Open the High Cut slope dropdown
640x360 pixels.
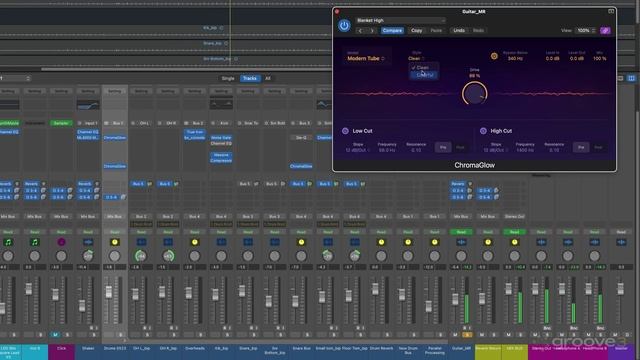pos(495,150)
